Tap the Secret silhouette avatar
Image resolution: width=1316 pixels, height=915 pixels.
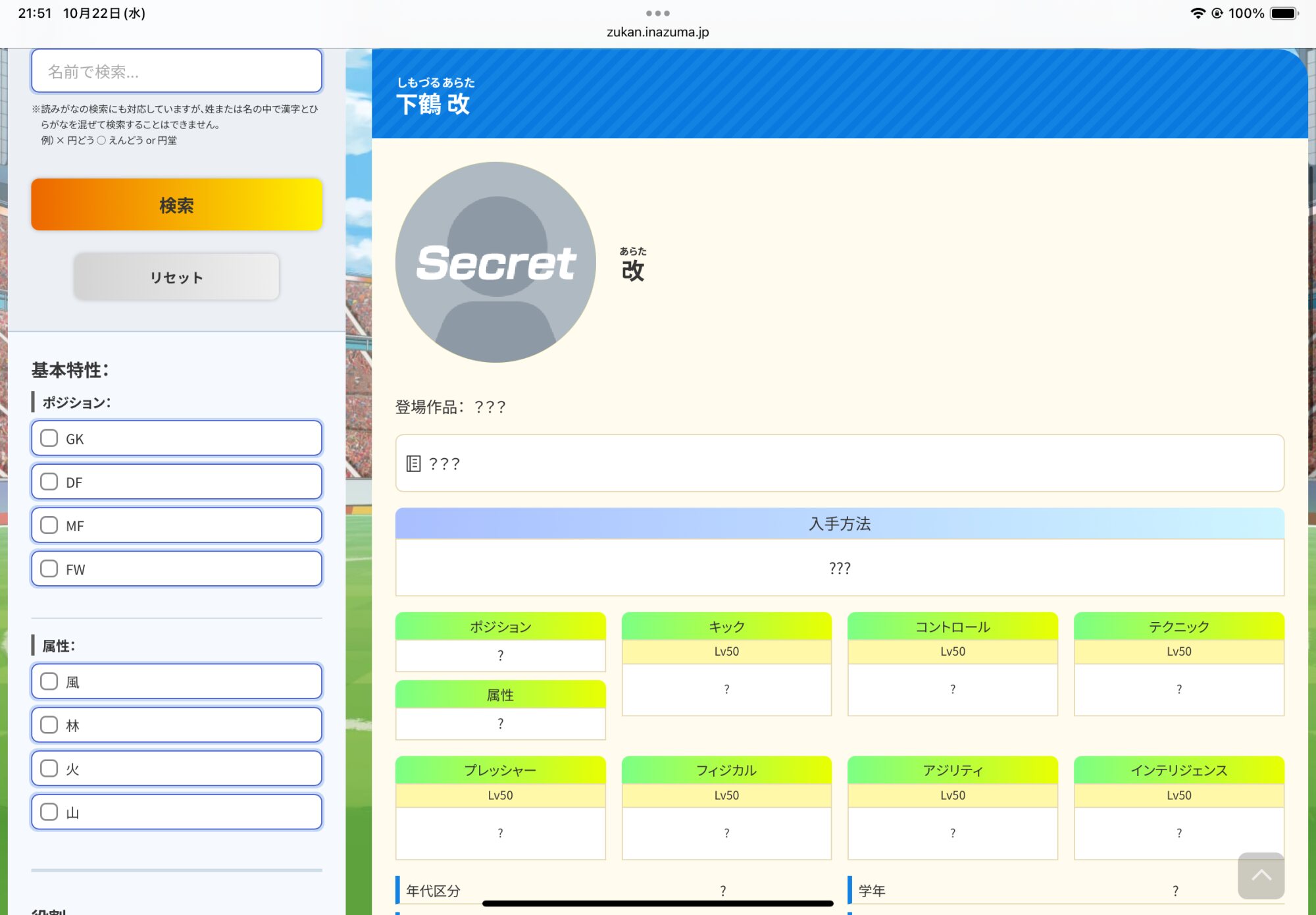[x=496, y=262]
